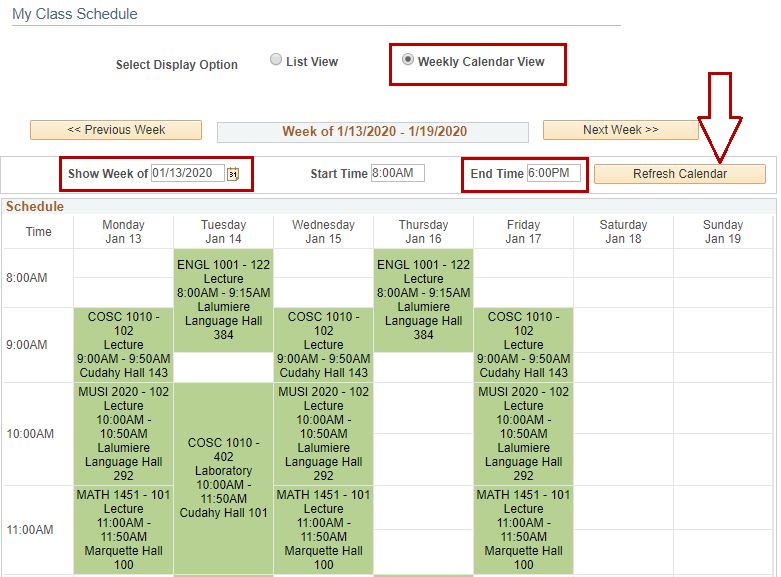Select Friday COSC 1010 - 102 lecture
The image size is (781, 577).
pyautogui.click(x=523, y=344)
